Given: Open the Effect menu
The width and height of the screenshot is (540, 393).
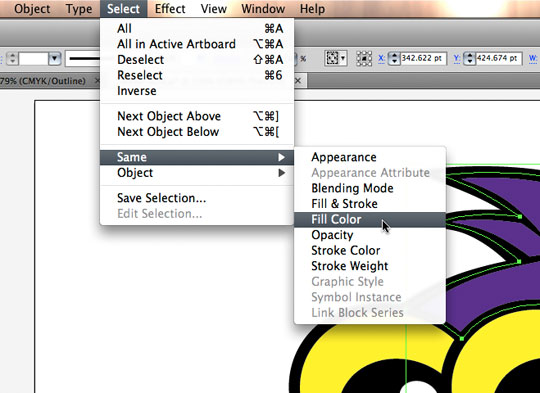Looking at the screenshot, I should (170, 9).
